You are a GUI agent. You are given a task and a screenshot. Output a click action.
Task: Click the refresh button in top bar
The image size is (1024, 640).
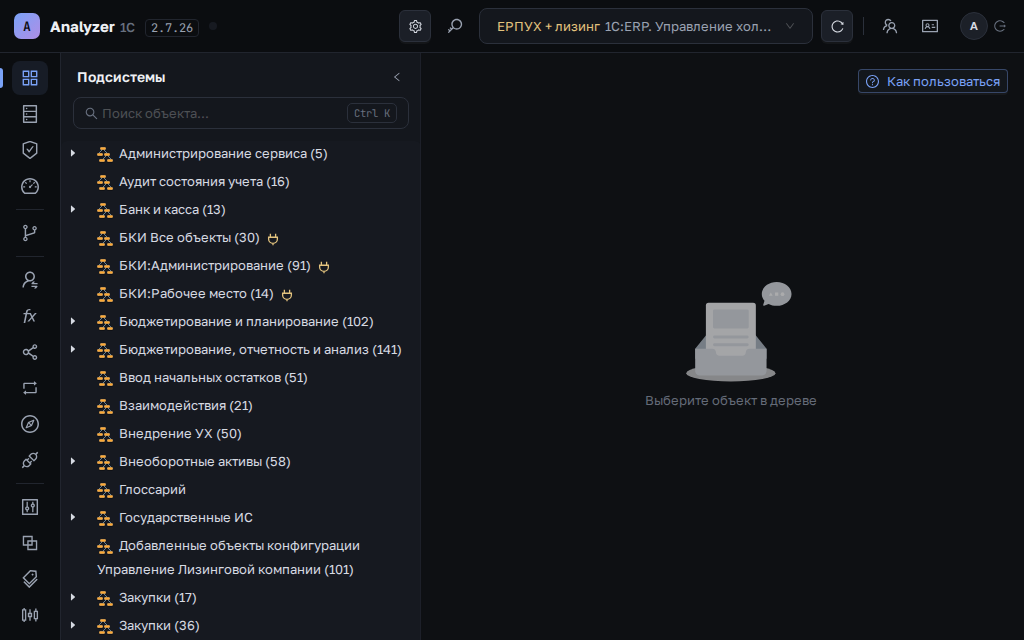coord(837,26)
